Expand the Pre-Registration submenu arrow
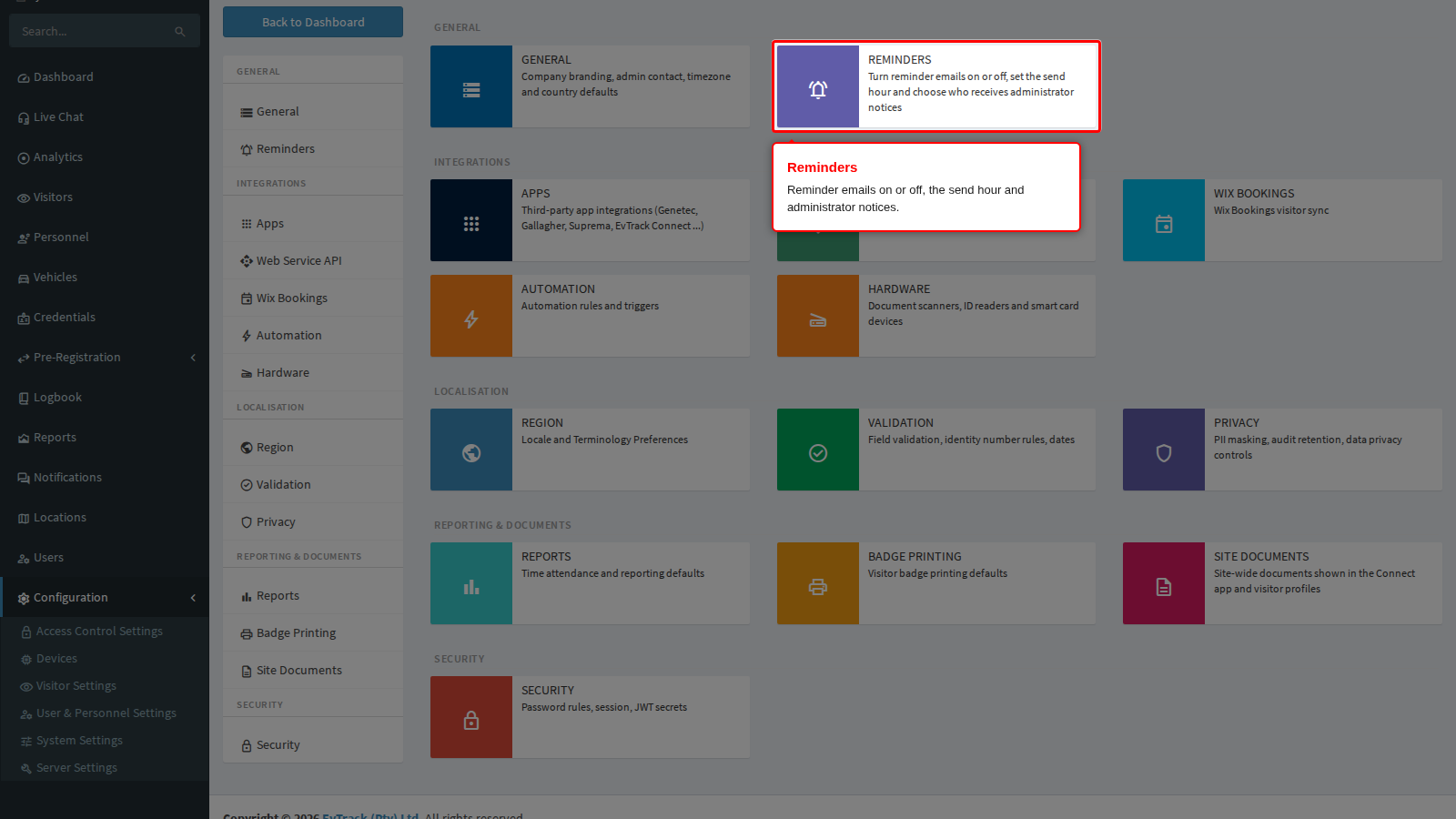This screenshot has height=819, width=1456. tap(193, 358)
